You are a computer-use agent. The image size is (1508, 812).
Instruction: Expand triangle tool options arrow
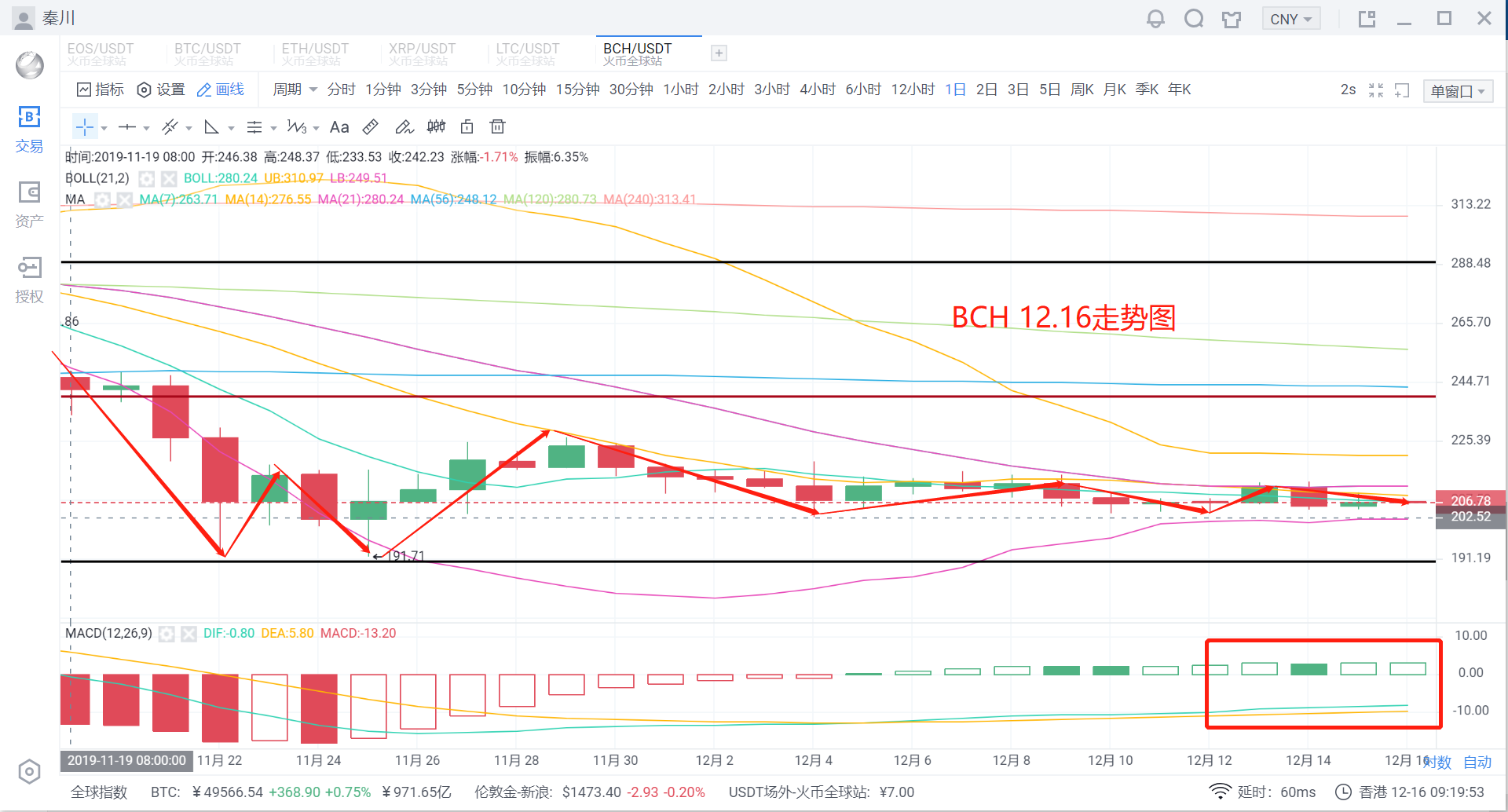pos(231,128)
